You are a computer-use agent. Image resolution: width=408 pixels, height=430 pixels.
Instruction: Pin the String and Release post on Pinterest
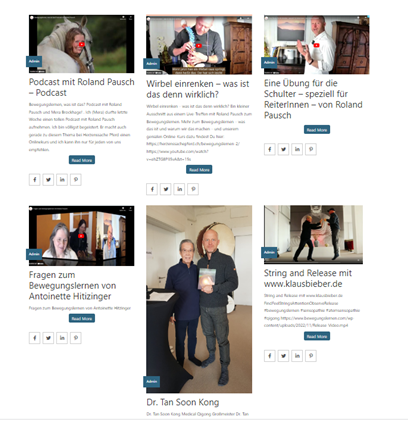point(311,356)
